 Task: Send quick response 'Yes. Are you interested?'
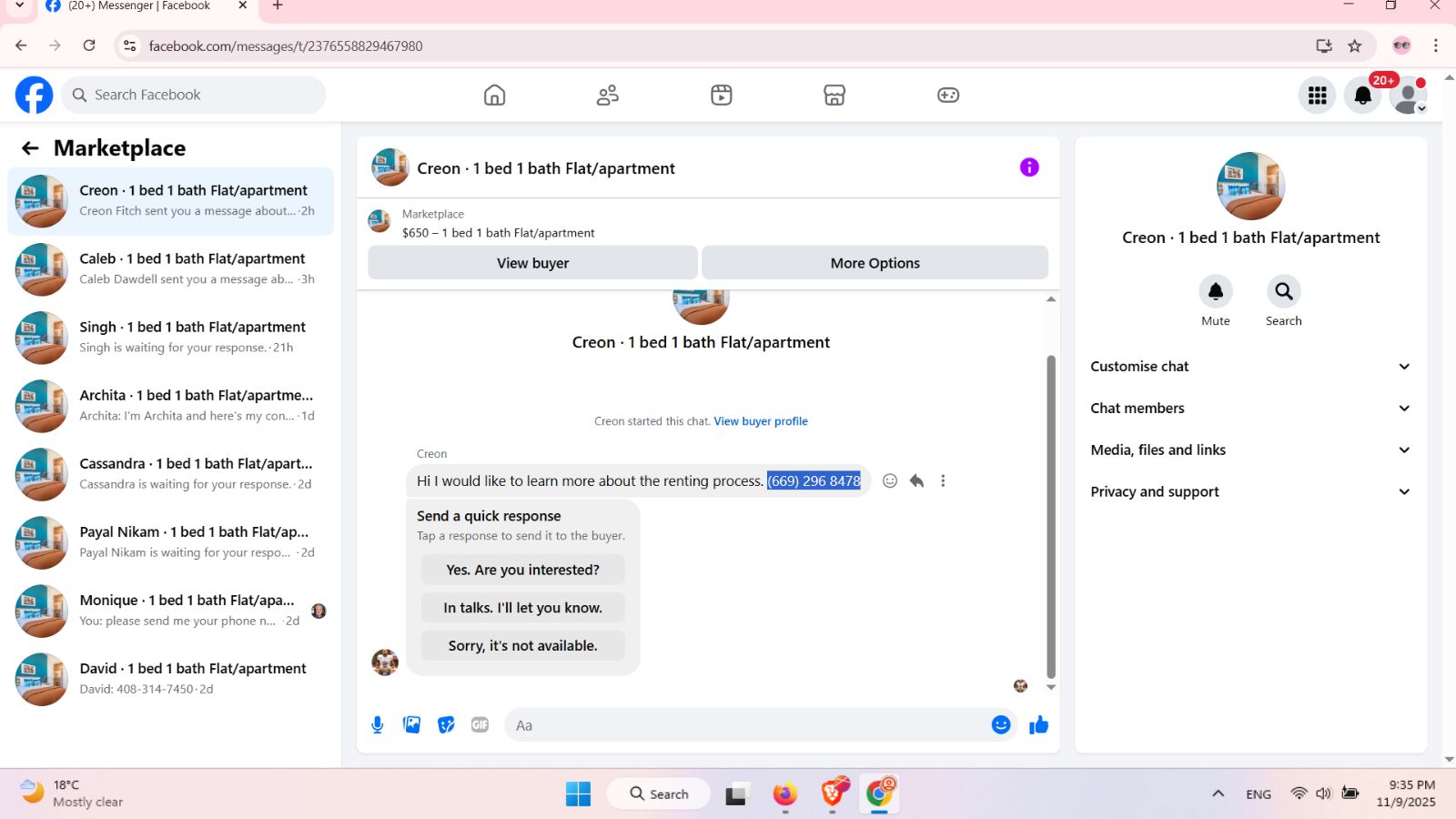tap(523, 570)
